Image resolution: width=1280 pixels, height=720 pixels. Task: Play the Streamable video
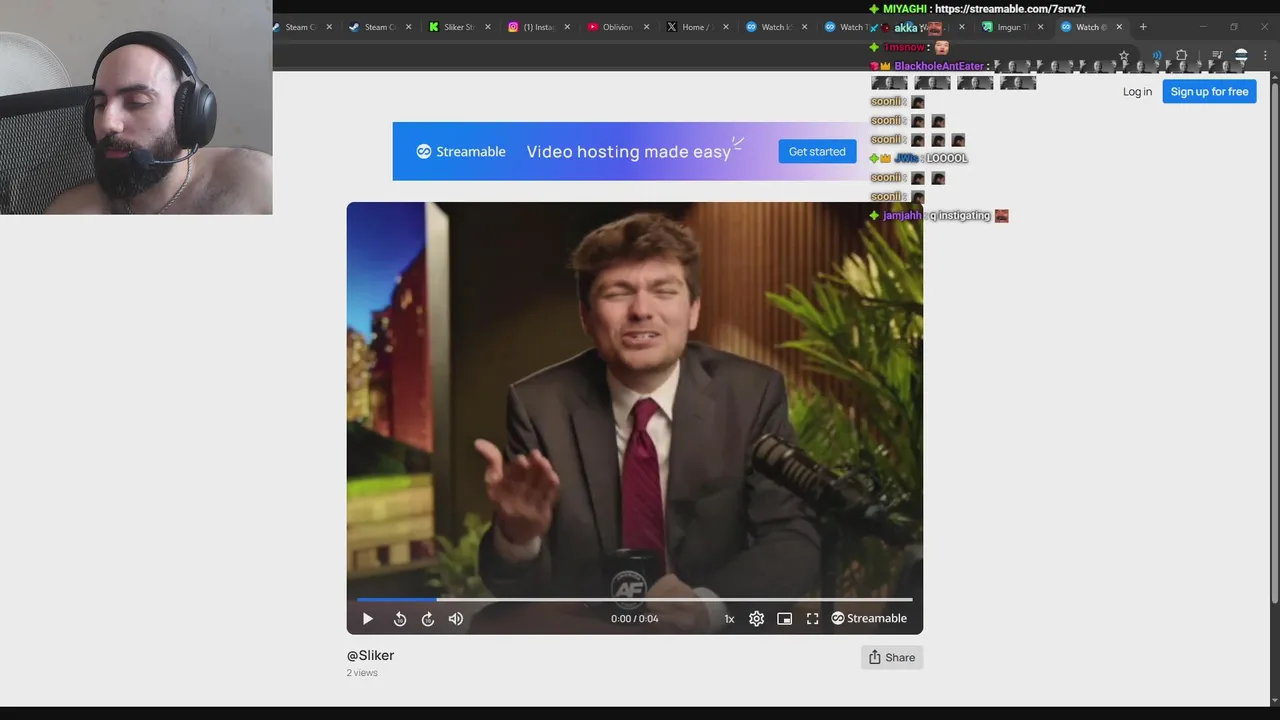[x=367, y=619]
